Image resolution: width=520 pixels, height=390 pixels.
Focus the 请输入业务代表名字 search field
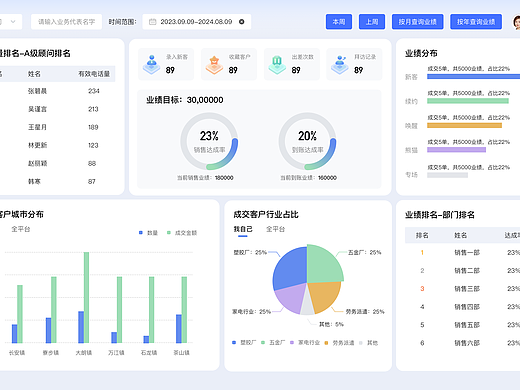click(x=66, y=22)
